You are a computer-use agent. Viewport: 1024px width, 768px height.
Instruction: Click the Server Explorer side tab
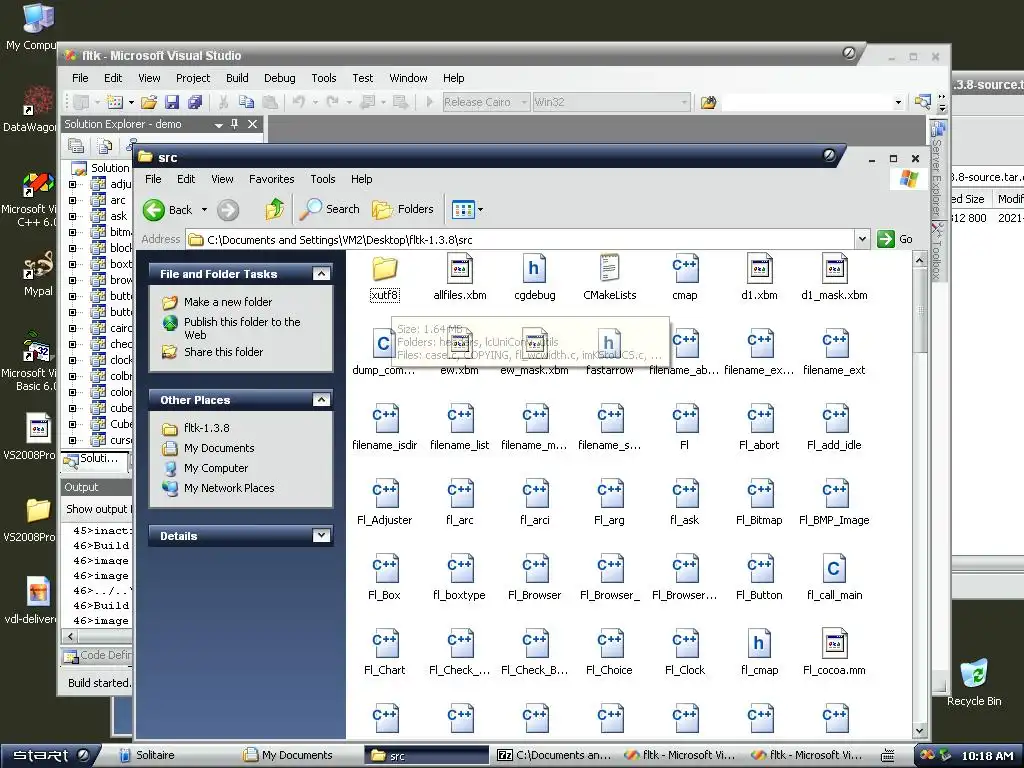pyautogui.click(x=938, y=168)
